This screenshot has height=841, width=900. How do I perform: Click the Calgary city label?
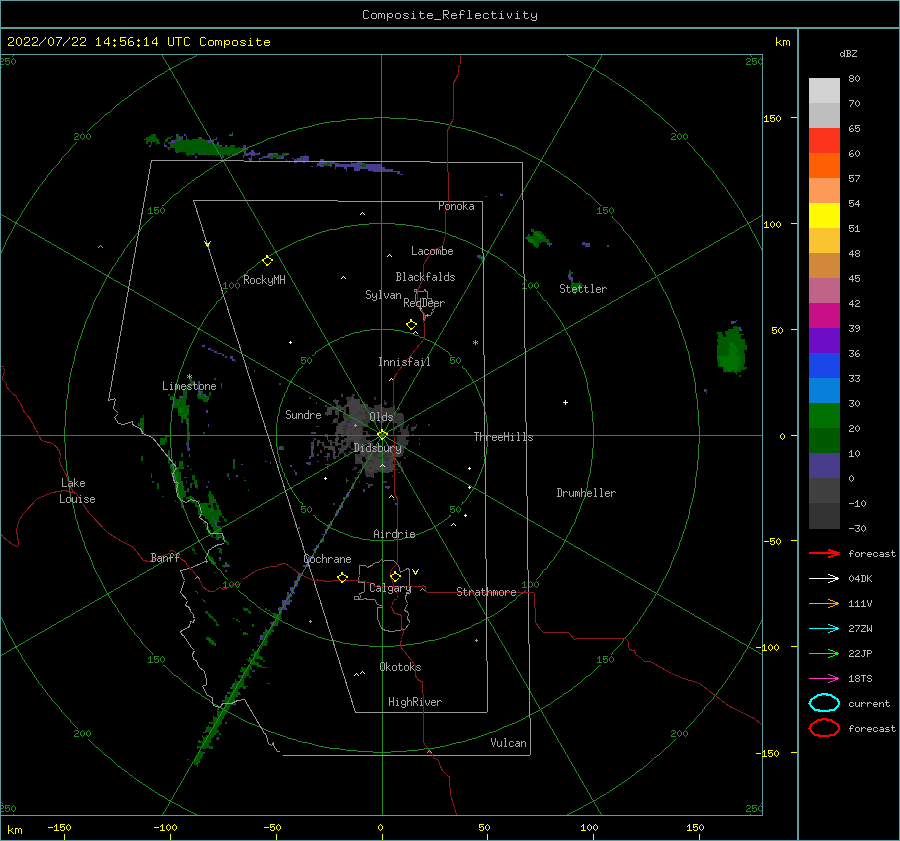point(390,588)
